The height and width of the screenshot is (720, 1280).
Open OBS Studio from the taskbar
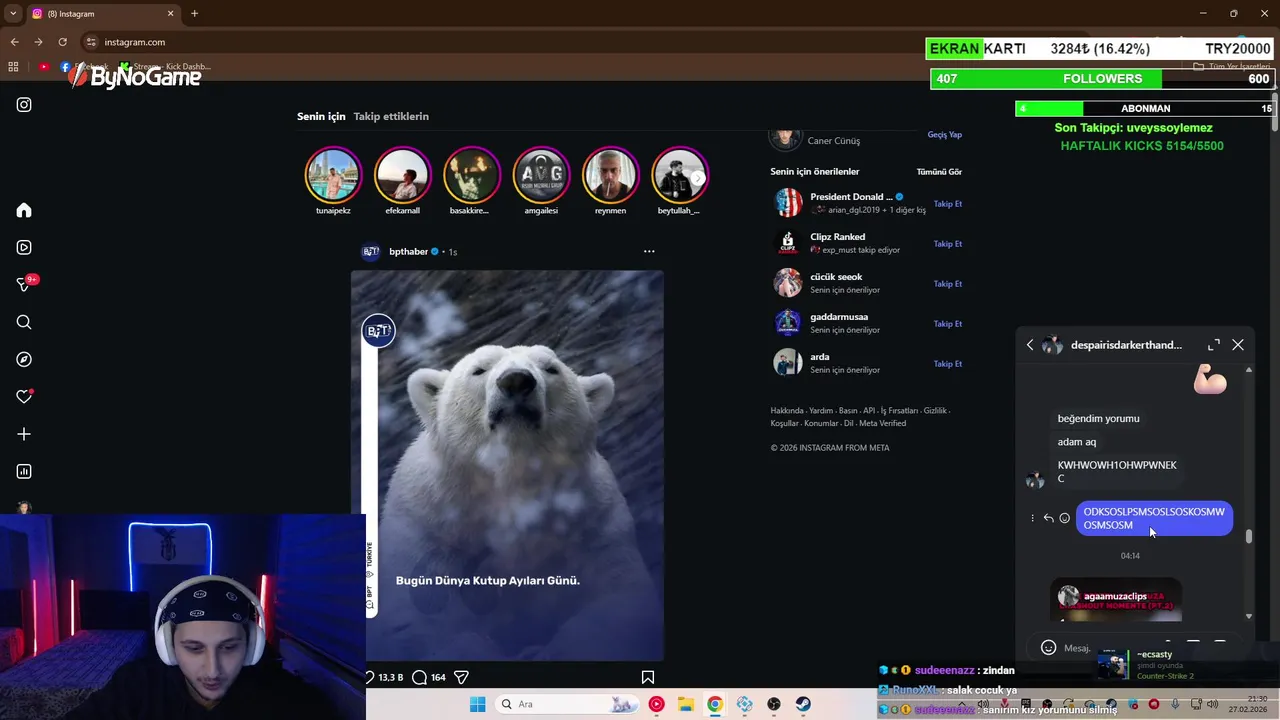pos(774,704)
